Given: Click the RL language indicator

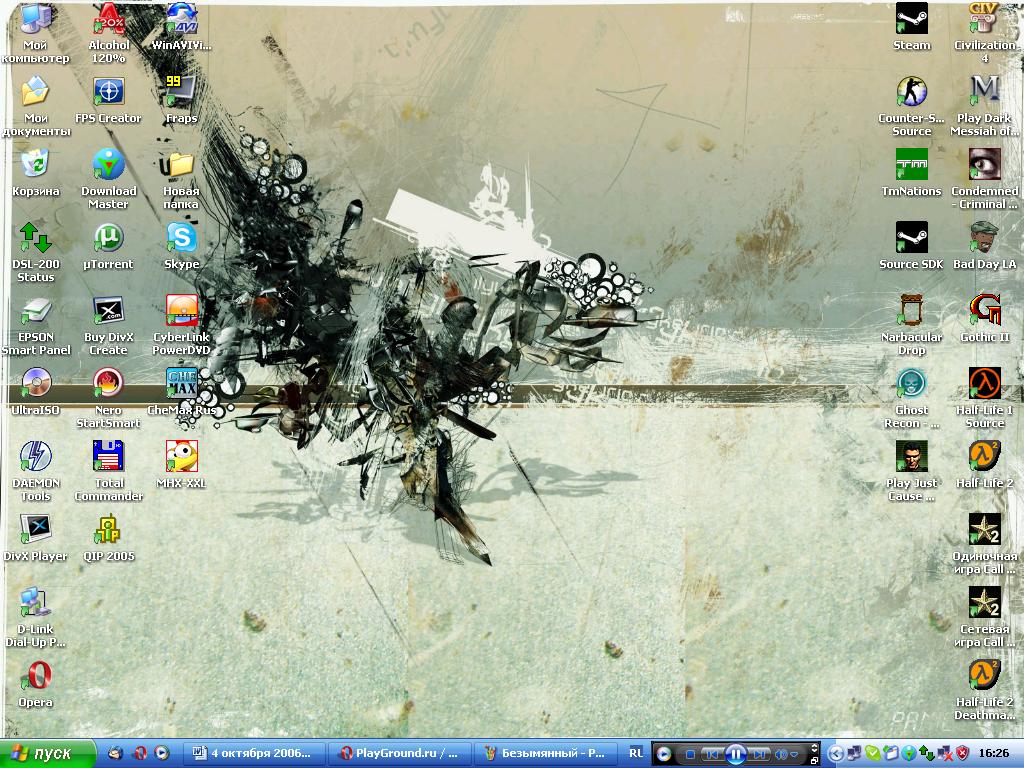Looking at the screenshot, I should 636,754.
